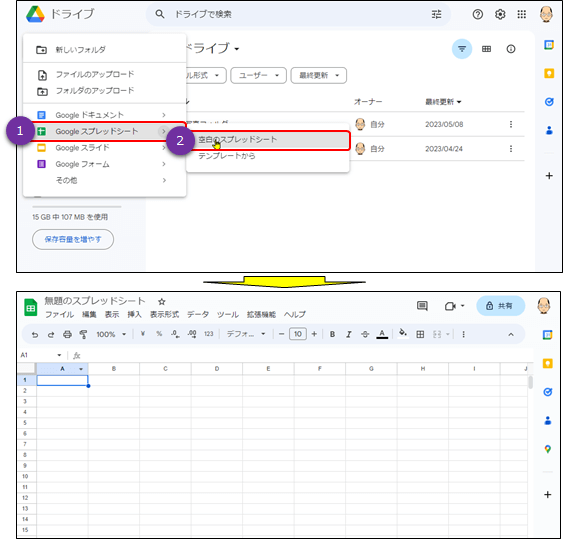Sort by 最終更新 column header
This screenshot has width=563, height=539.
443,102
